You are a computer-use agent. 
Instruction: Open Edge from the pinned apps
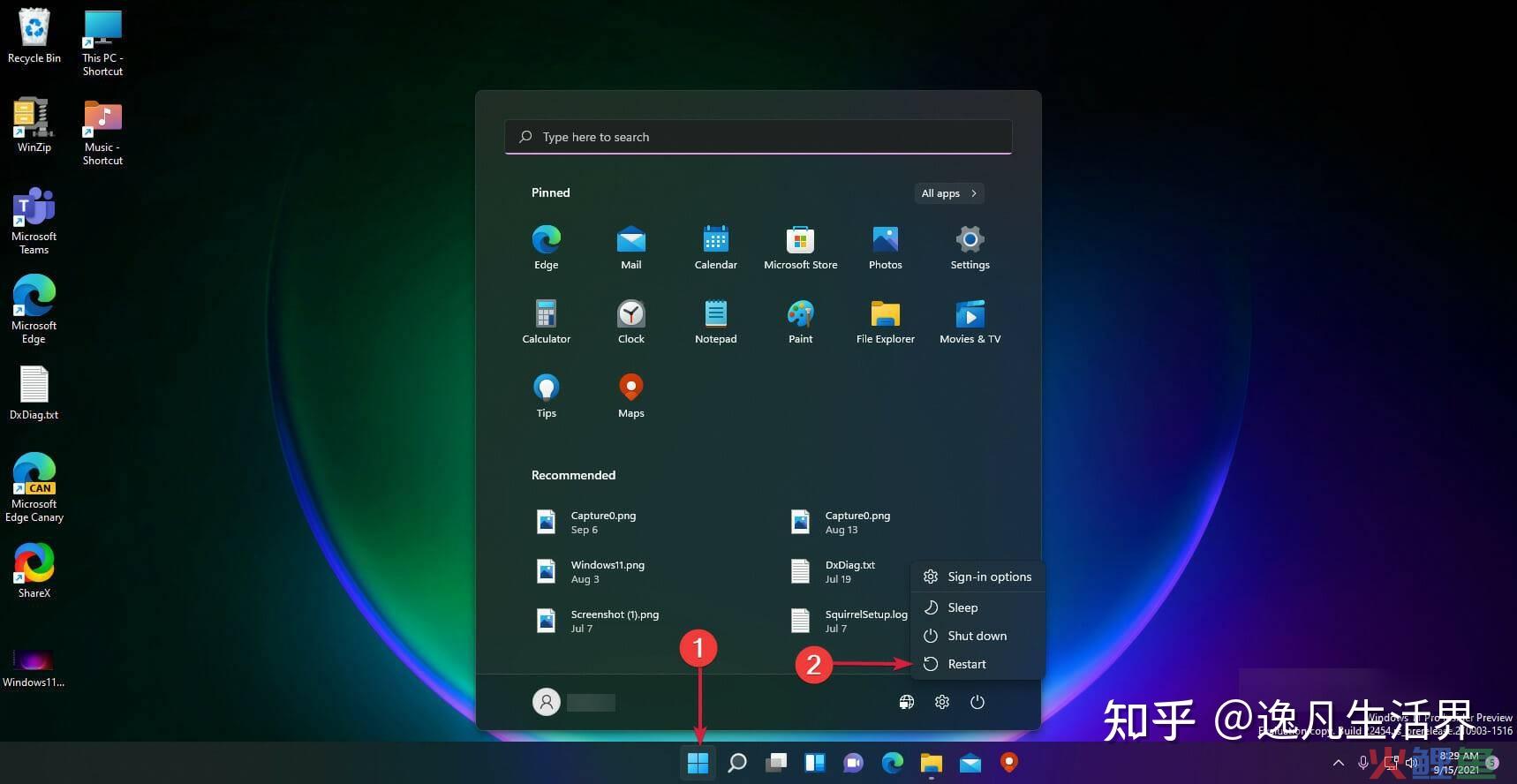546,247
